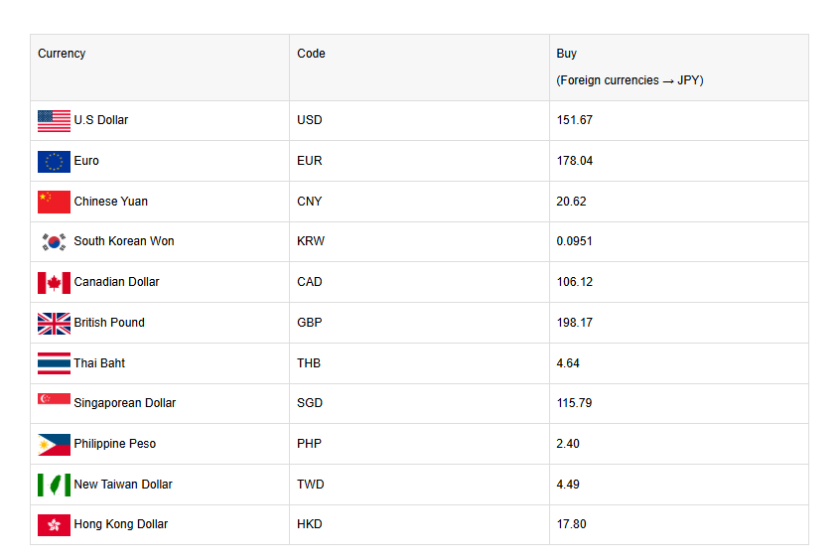Click the Canadian flag icon
The height and width of the screenshot is (560, 840).
pyautogui.click(x=54, y=283)
